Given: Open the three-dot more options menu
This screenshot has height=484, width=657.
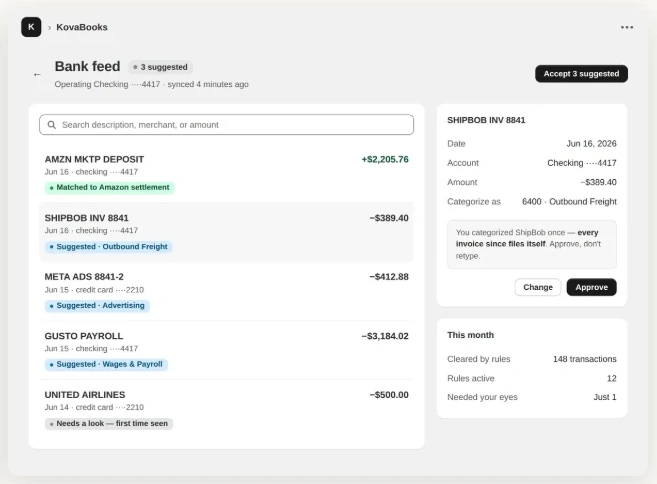Looking at the screenshot, I should 627,27.
